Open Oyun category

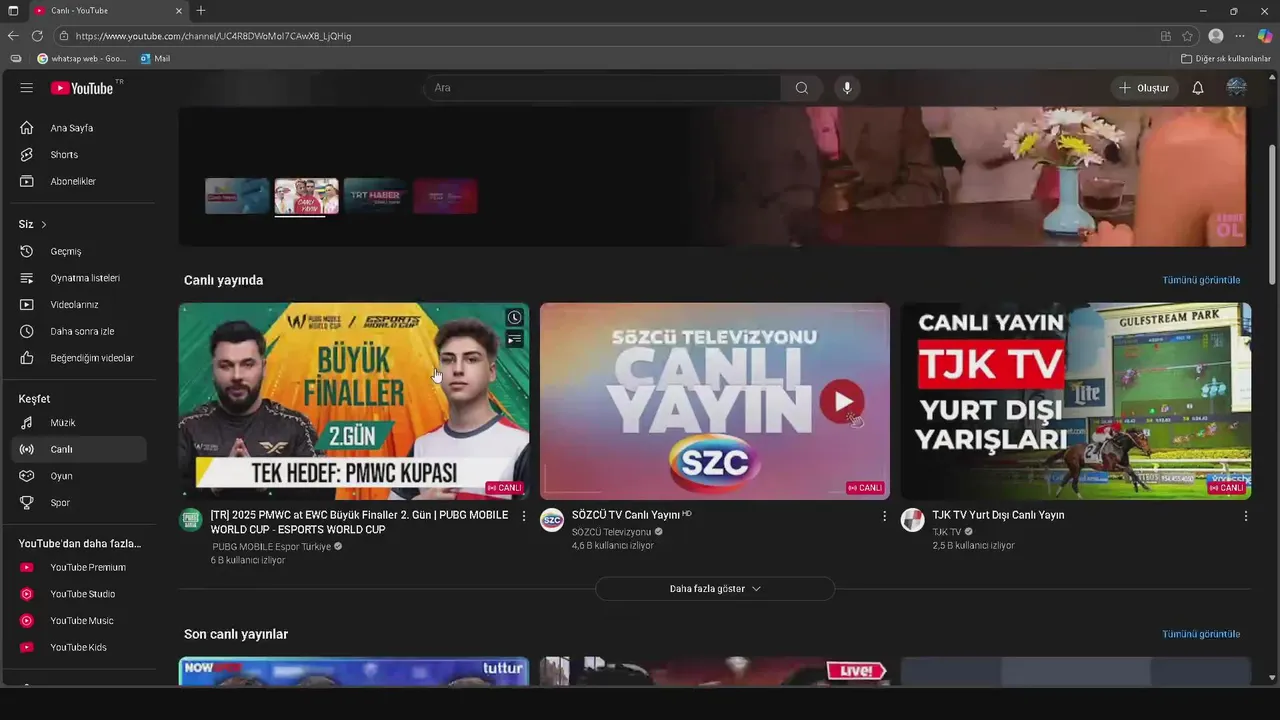click(x=80, y=476)
